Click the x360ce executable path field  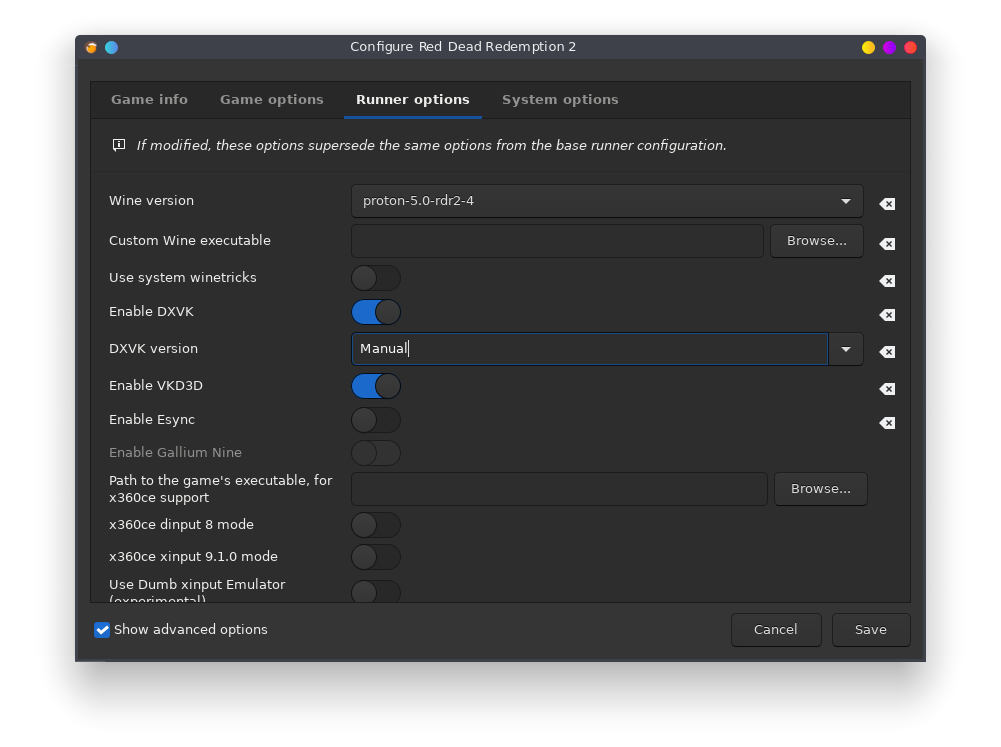pyautogui.click(x=559, y=488)
